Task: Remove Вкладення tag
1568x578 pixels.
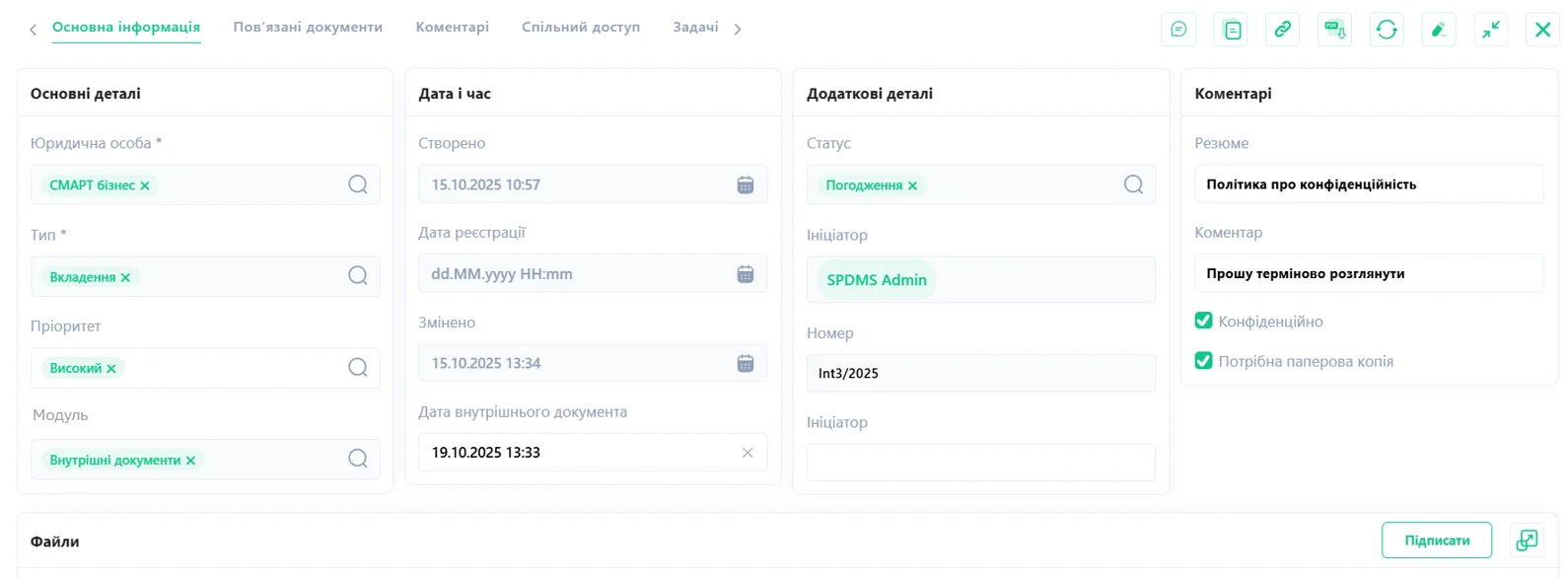Action: [125, 278]
